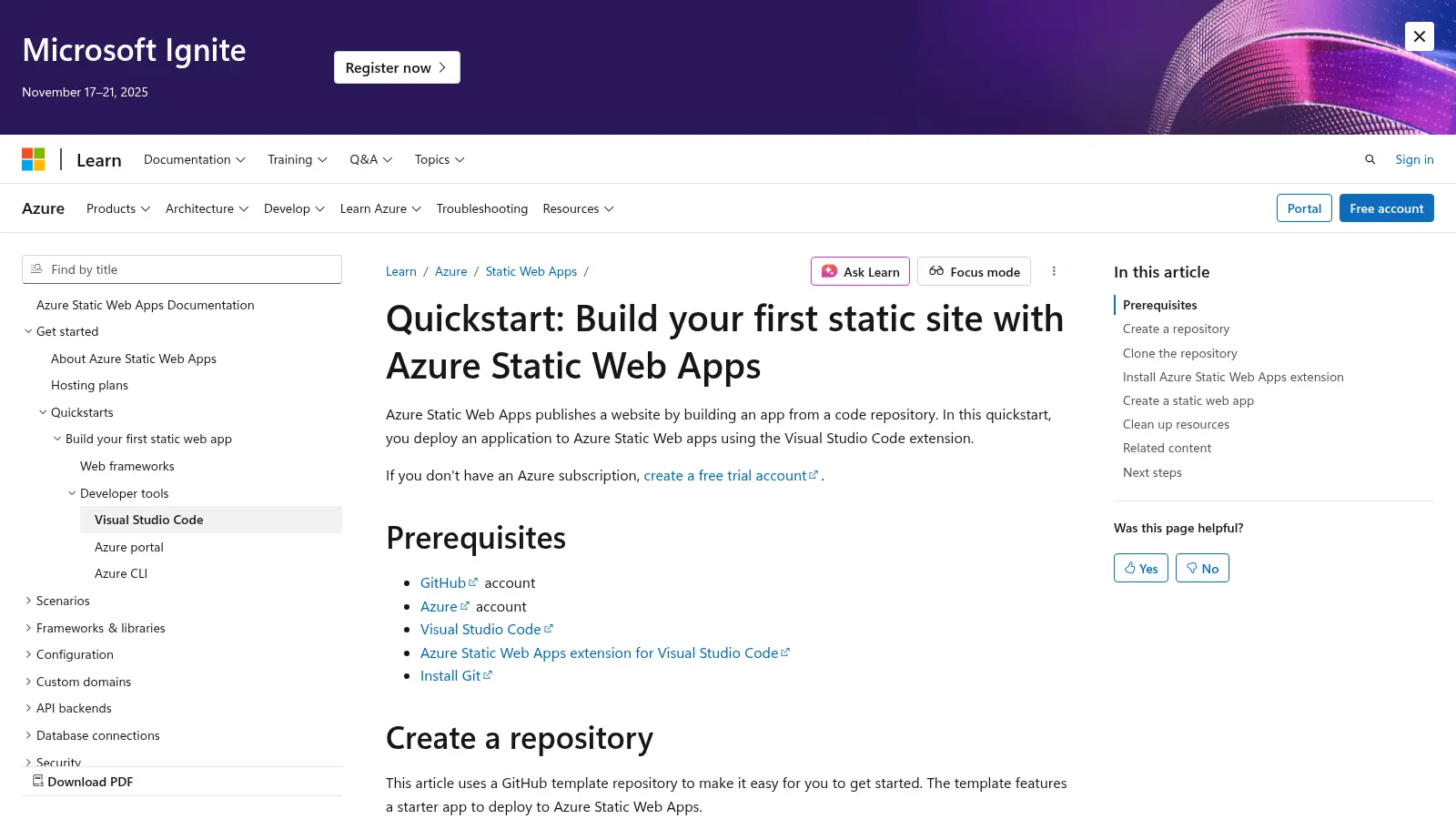Open Hosting plans page
The width and height of the screenshot is (1456, 819).
pos(89,385)
